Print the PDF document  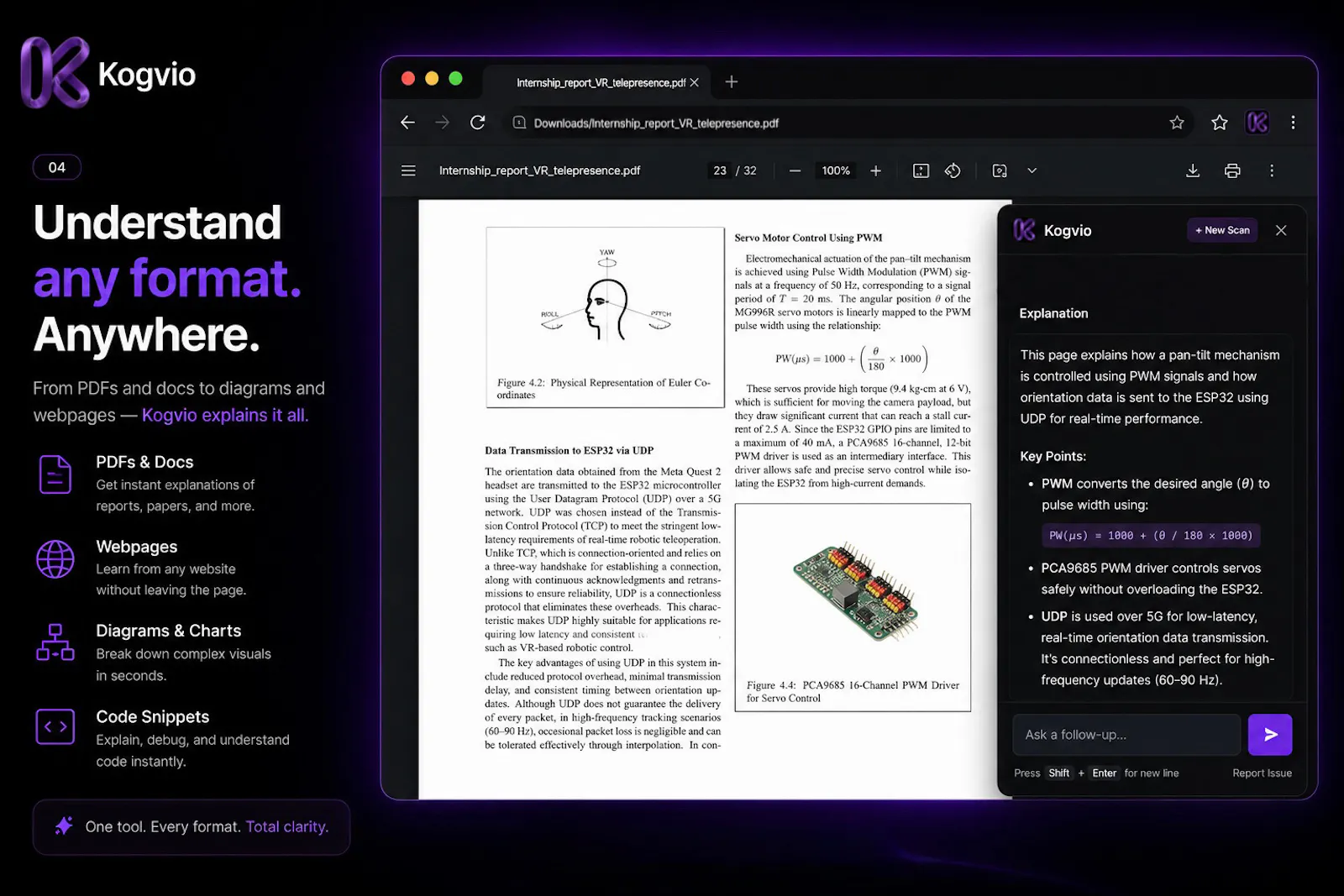click(x=1232, y=170)
